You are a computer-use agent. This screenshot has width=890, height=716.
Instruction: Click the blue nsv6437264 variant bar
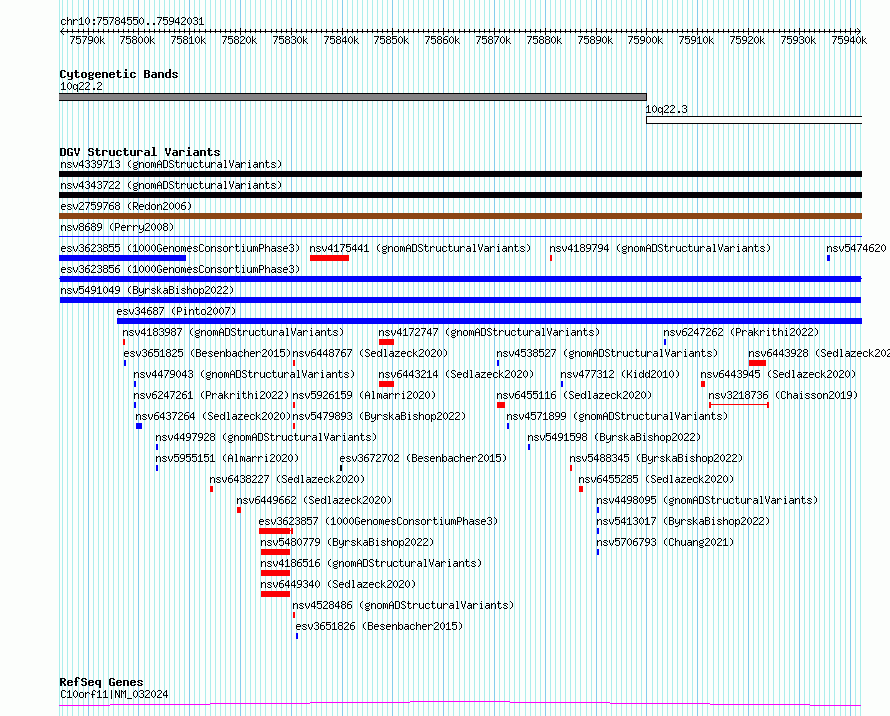[139, 426]
